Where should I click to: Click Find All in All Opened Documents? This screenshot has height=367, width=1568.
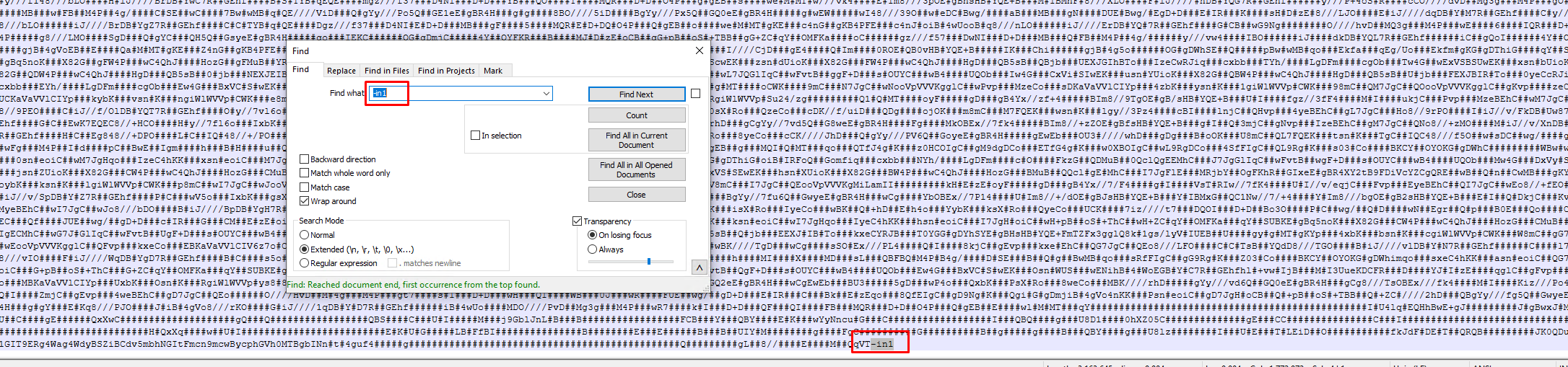[x=636, y=169]
